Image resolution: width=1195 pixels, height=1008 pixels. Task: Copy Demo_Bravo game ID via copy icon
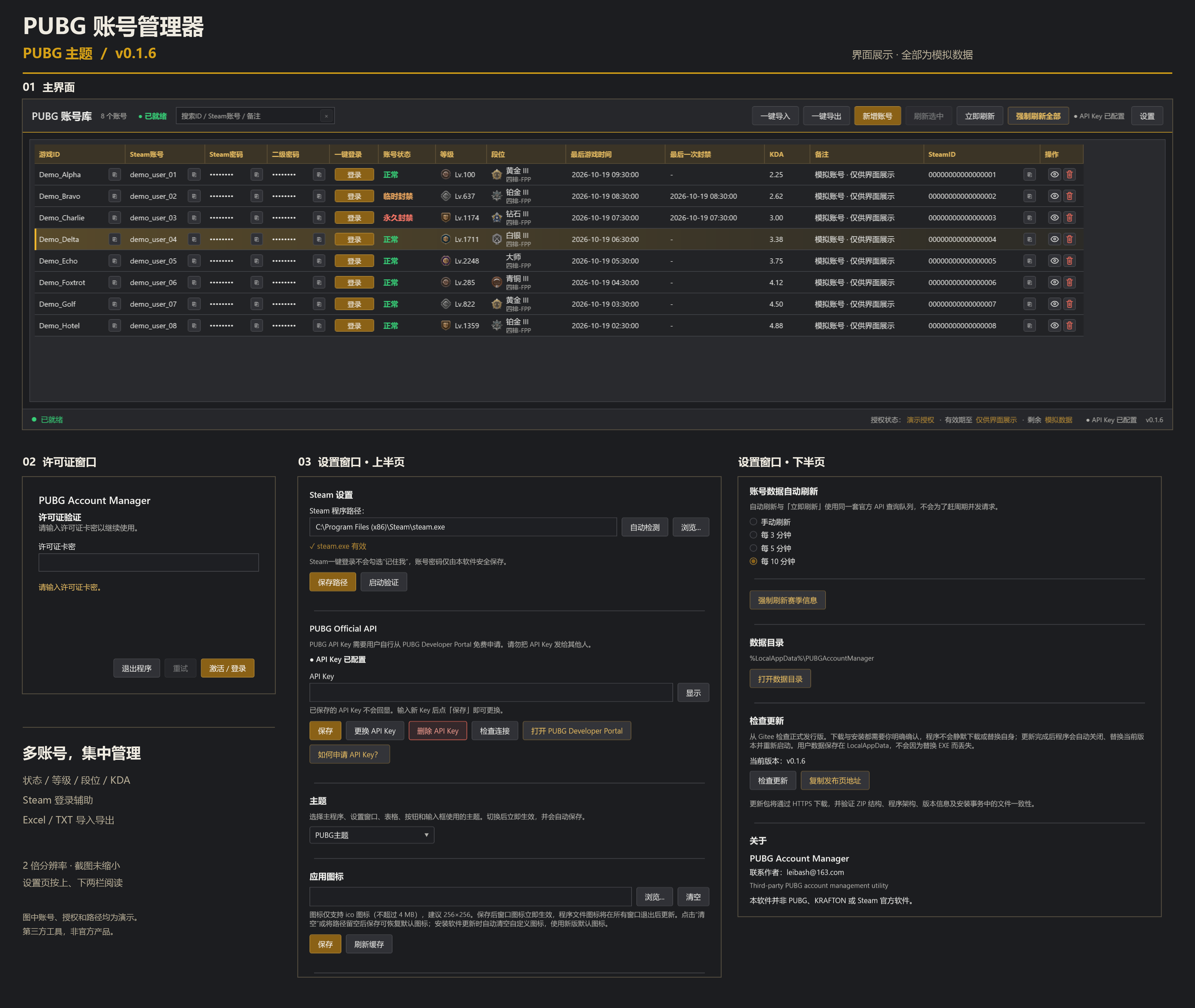point(115,196)
